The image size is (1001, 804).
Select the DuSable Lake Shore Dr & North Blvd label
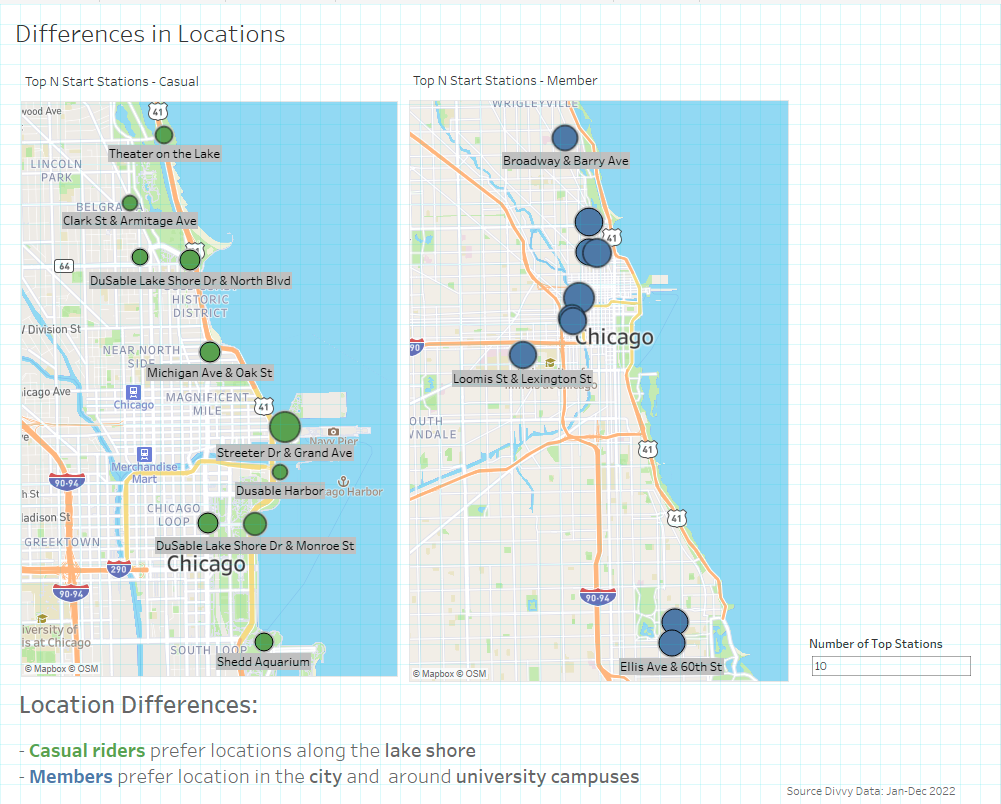click(190, 281)
